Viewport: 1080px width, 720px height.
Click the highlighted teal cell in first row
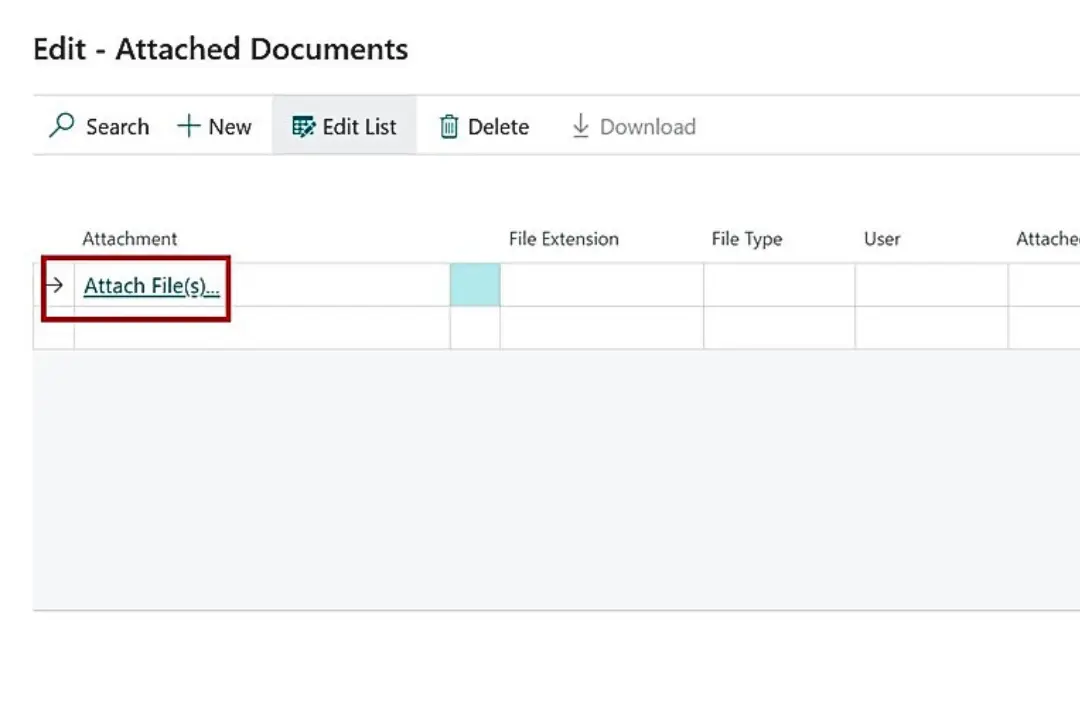pyautogui.click(x=475, y=285)
